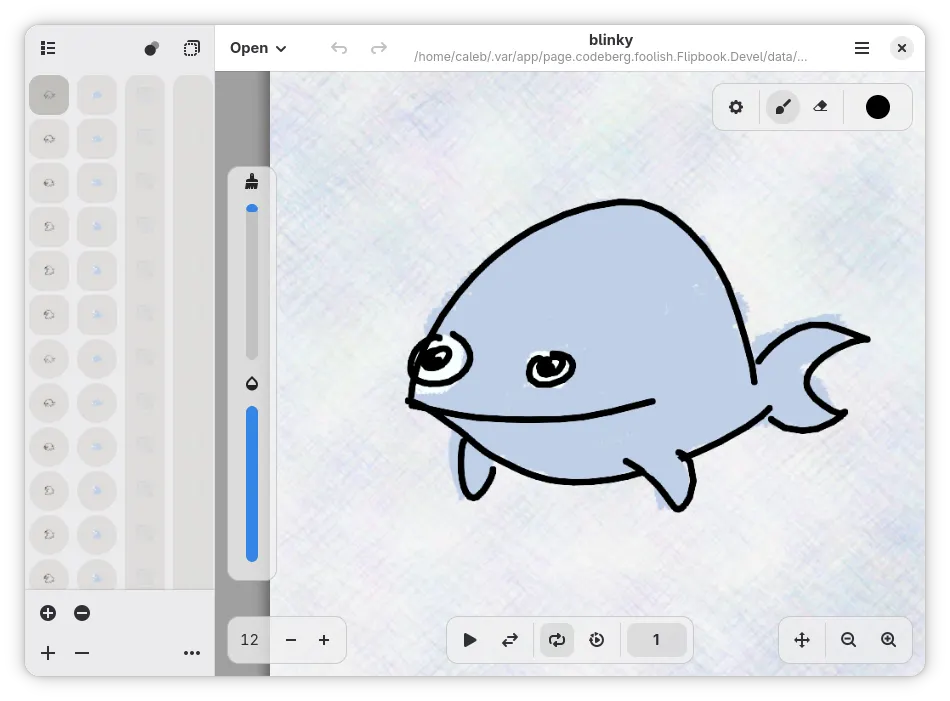Click the pan canvas move icon
The height and width of the screenshot is (701, 950).
[802, 640]
